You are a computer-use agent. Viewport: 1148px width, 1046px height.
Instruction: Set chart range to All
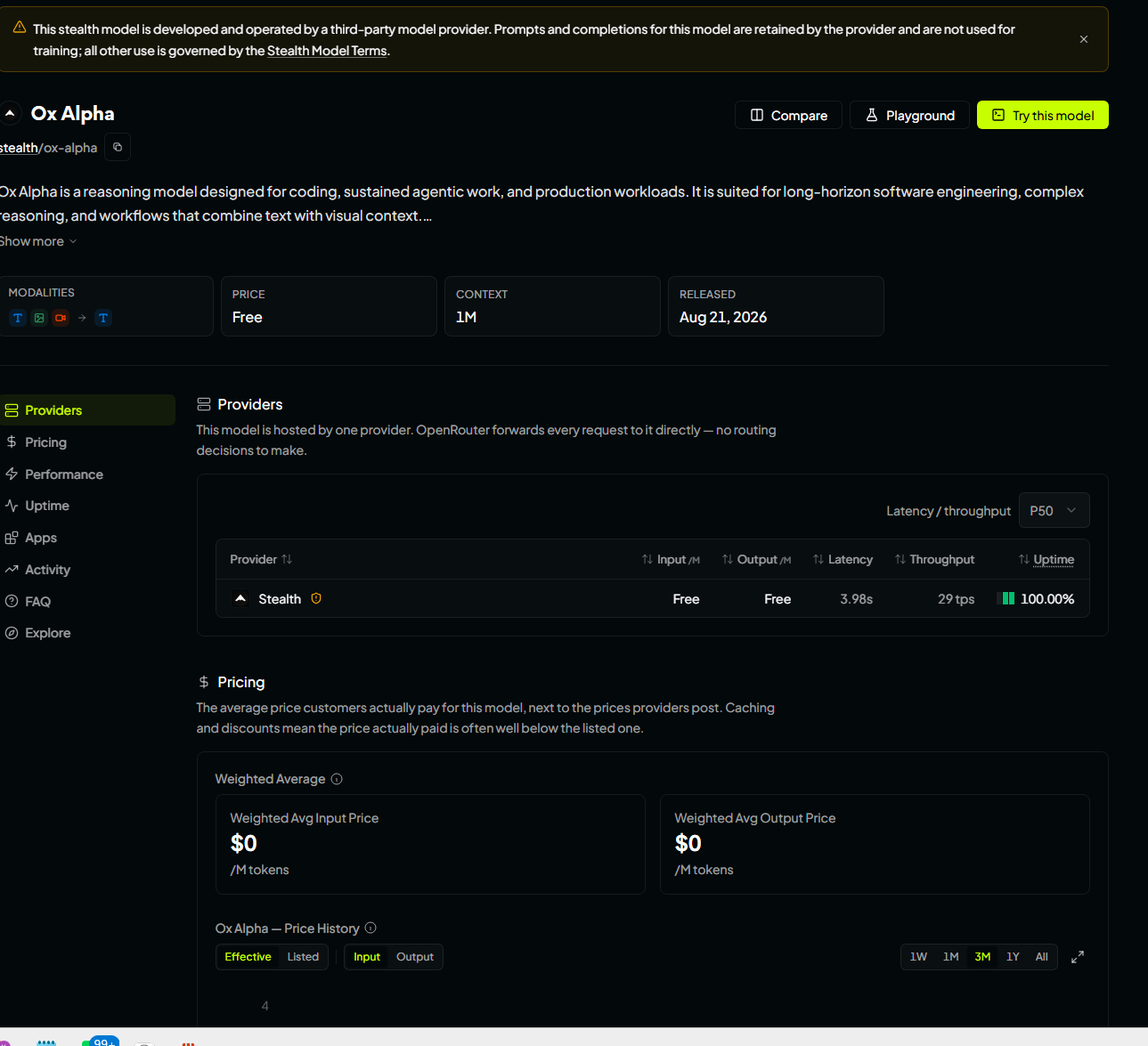point(1042,957)
